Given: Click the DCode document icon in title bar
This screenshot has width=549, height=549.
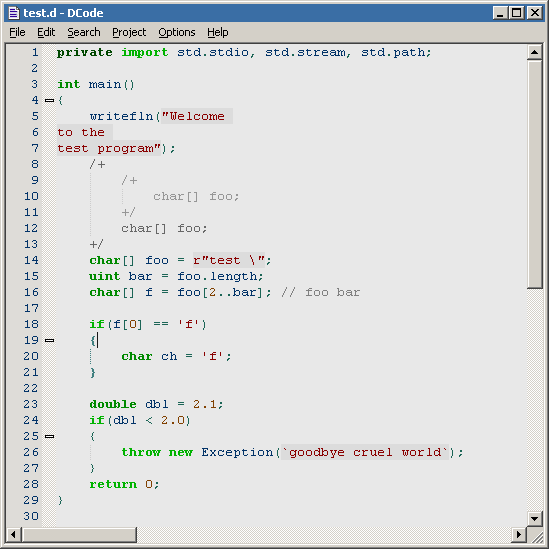Looking at the screenshot, I should pyautogui.click(x=14, y=13).
